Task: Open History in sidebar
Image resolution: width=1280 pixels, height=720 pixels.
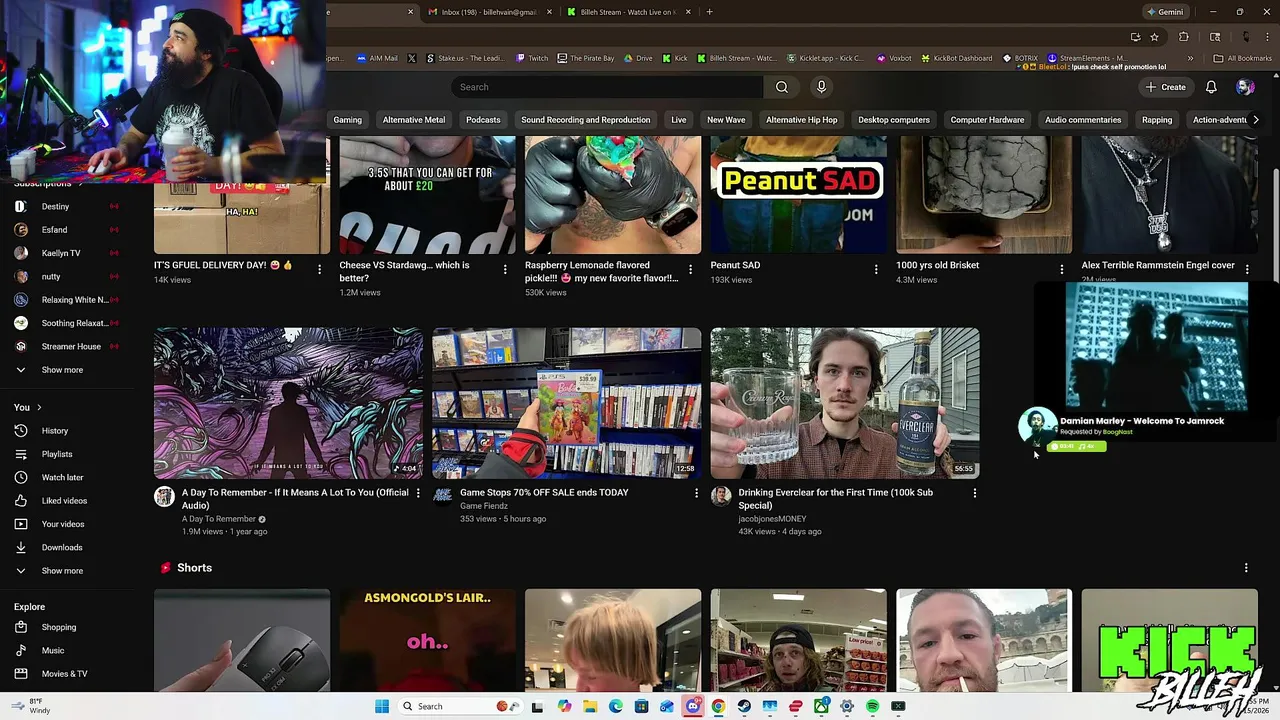Action: pos(66,431)
